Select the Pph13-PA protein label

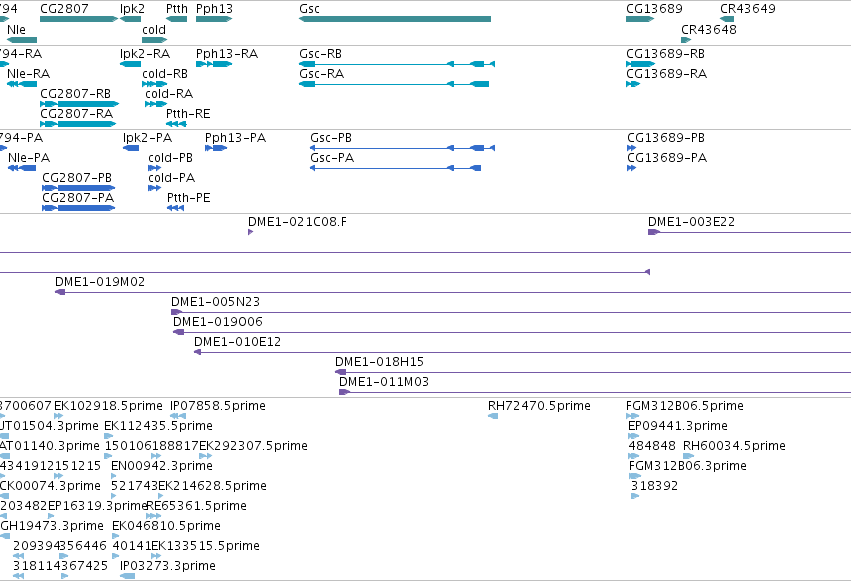pos(236,138)
